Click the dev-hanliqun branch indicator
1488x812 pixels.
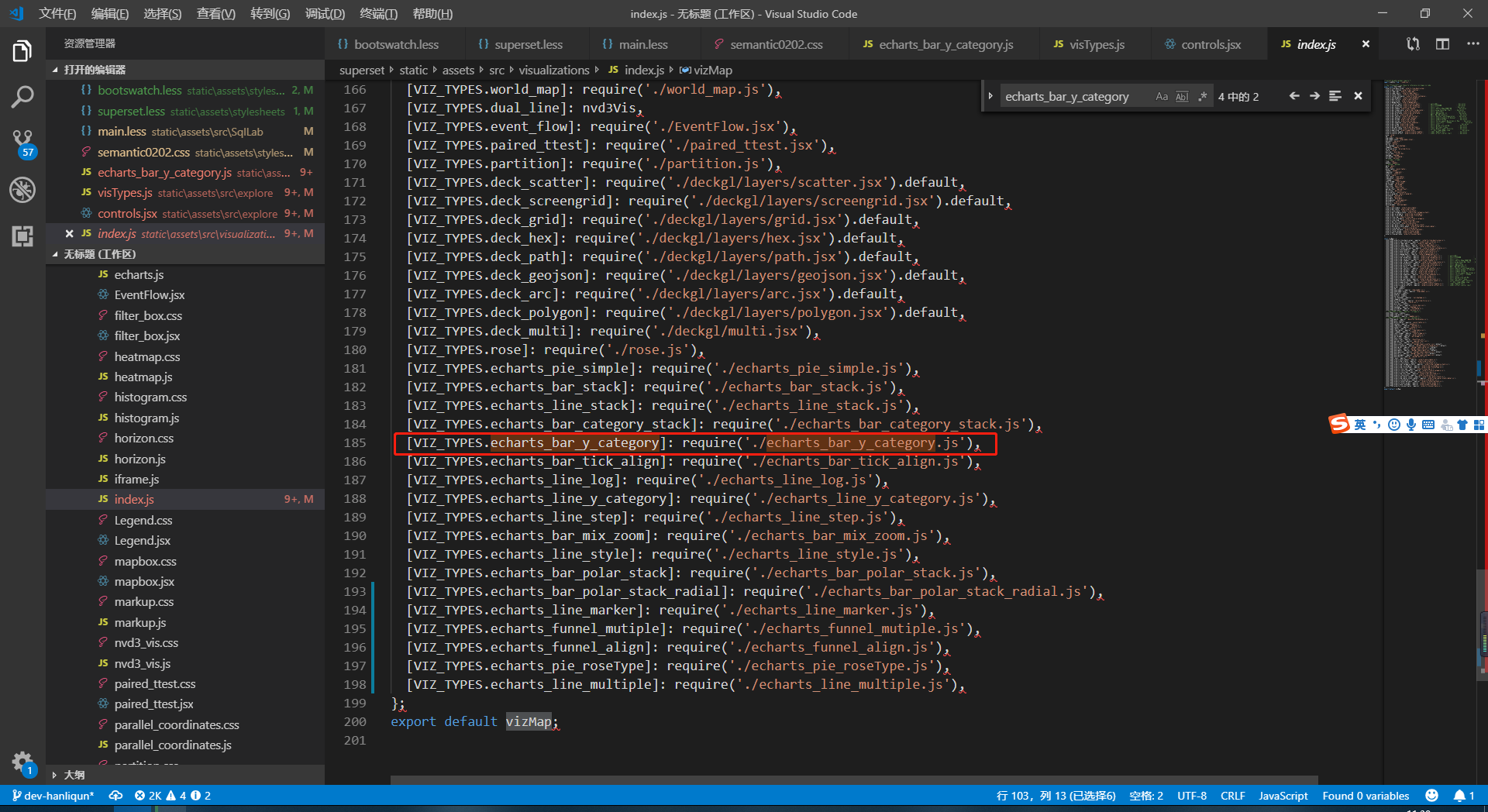click(53, 796)
